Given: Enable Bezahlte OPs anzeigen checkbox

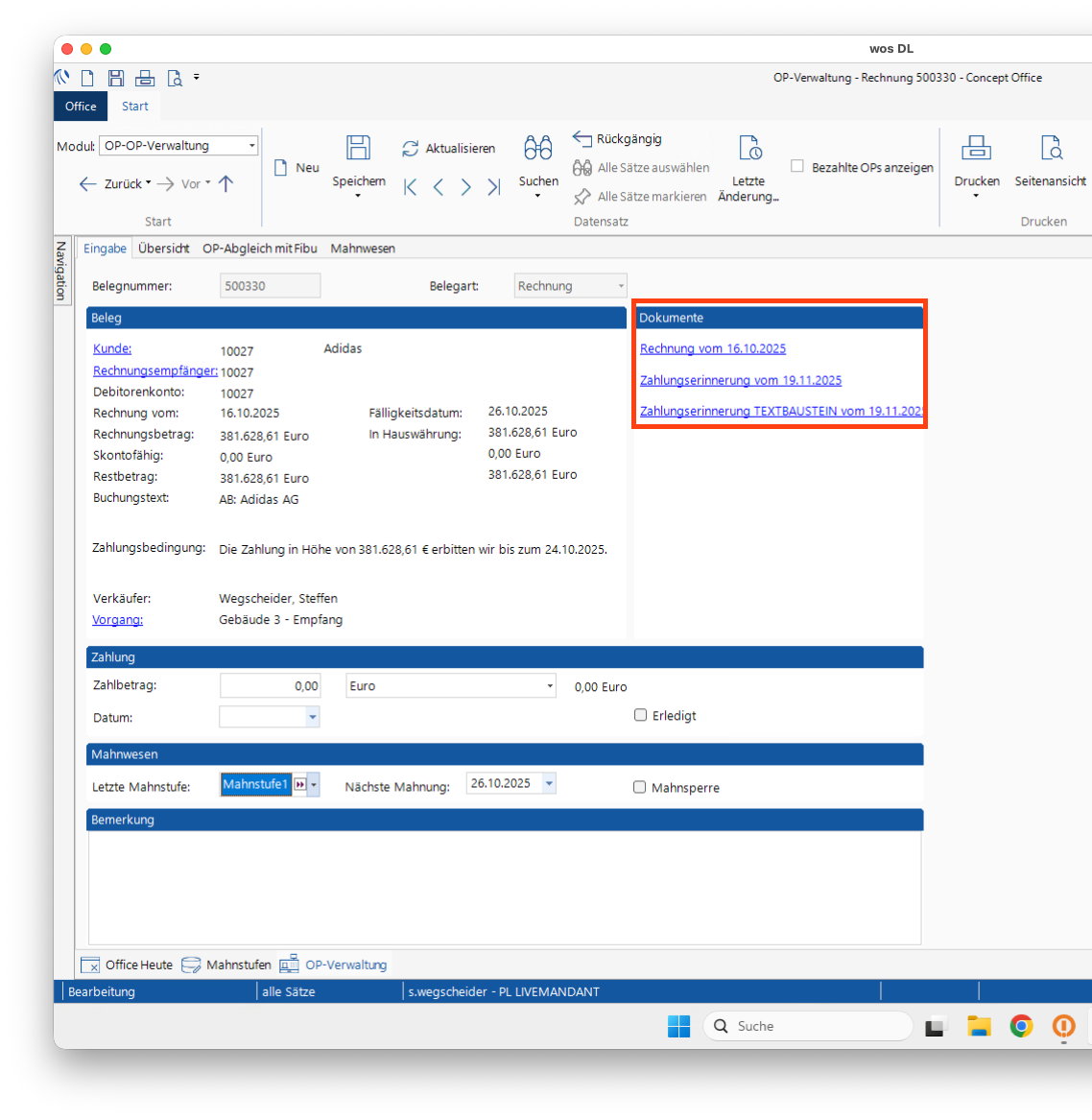Looking at the screenshot, I should click(797, 166).
